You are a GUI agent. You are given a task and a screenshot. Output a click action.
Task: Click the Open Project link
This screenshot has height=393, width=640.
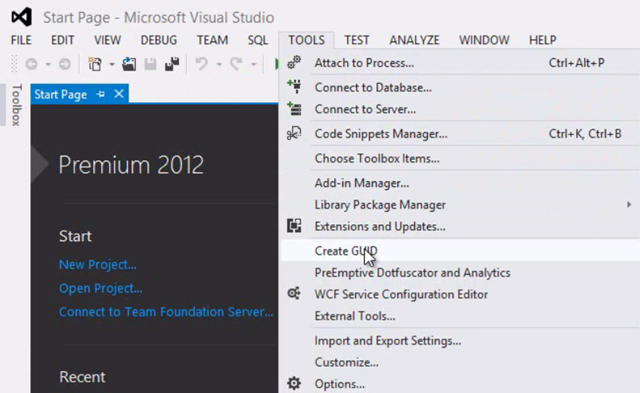pos(100,288)
